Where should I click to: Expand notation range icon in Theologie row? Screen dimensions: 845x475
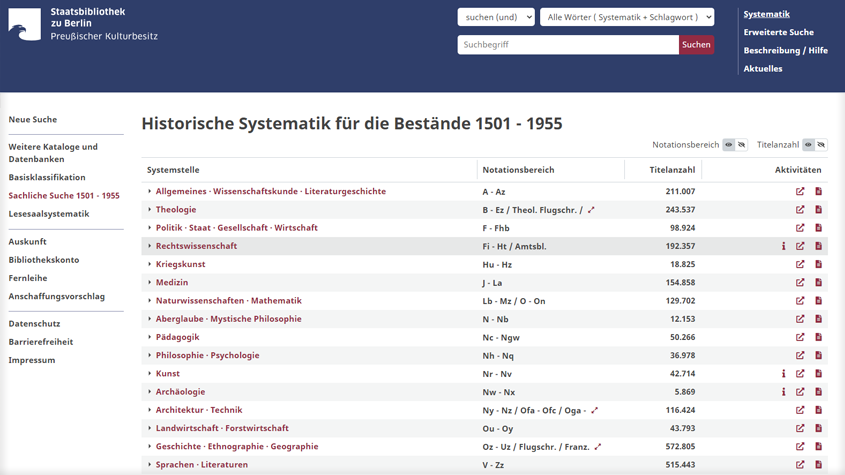point(591,210)
